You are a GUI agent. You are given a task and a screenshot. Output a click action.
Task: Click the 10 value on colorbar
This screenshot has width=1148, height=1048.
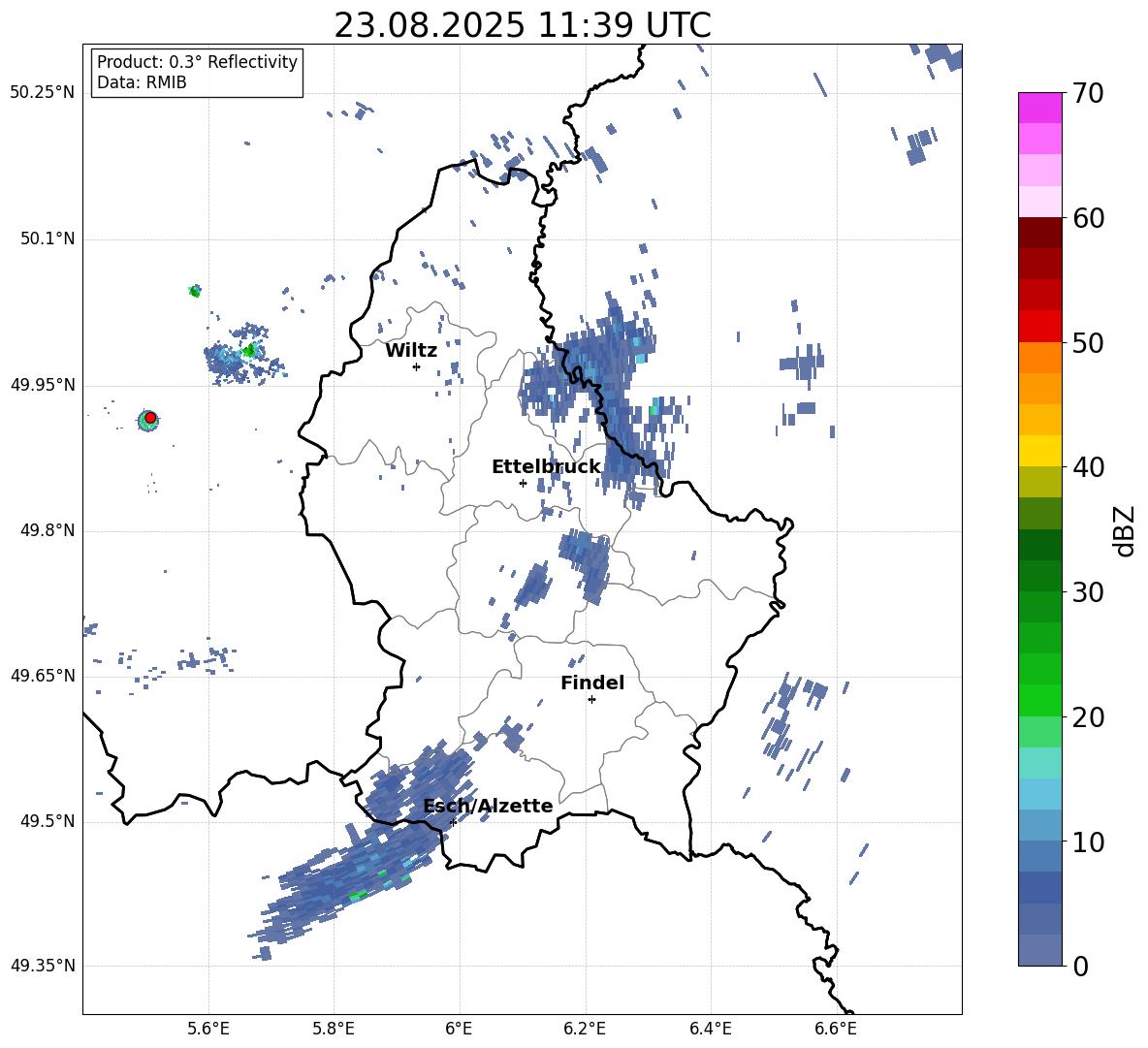pyautogui.click(x=1088, y=842)
